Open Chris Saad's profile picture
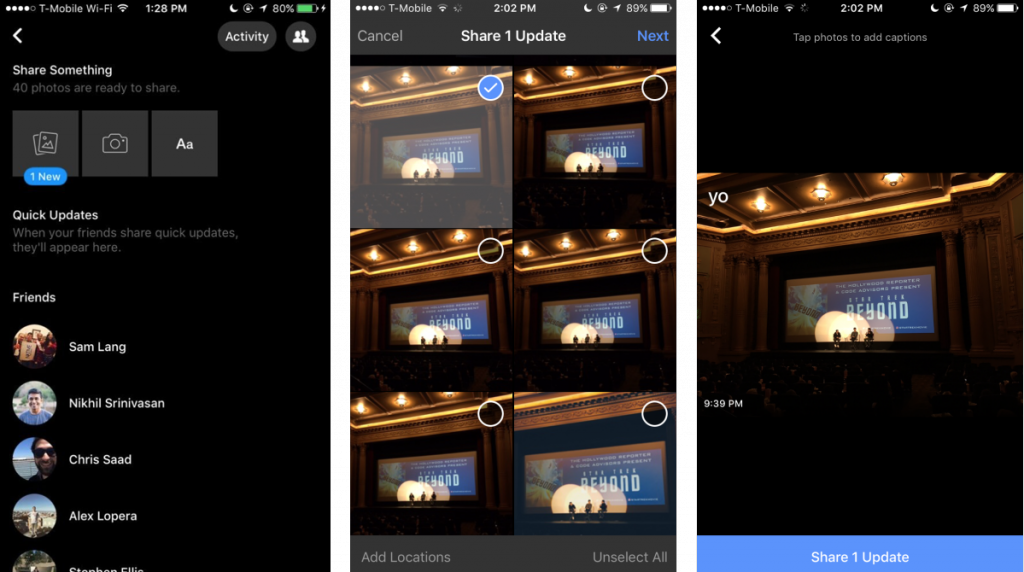1024x572 pixels. point(34,459)
